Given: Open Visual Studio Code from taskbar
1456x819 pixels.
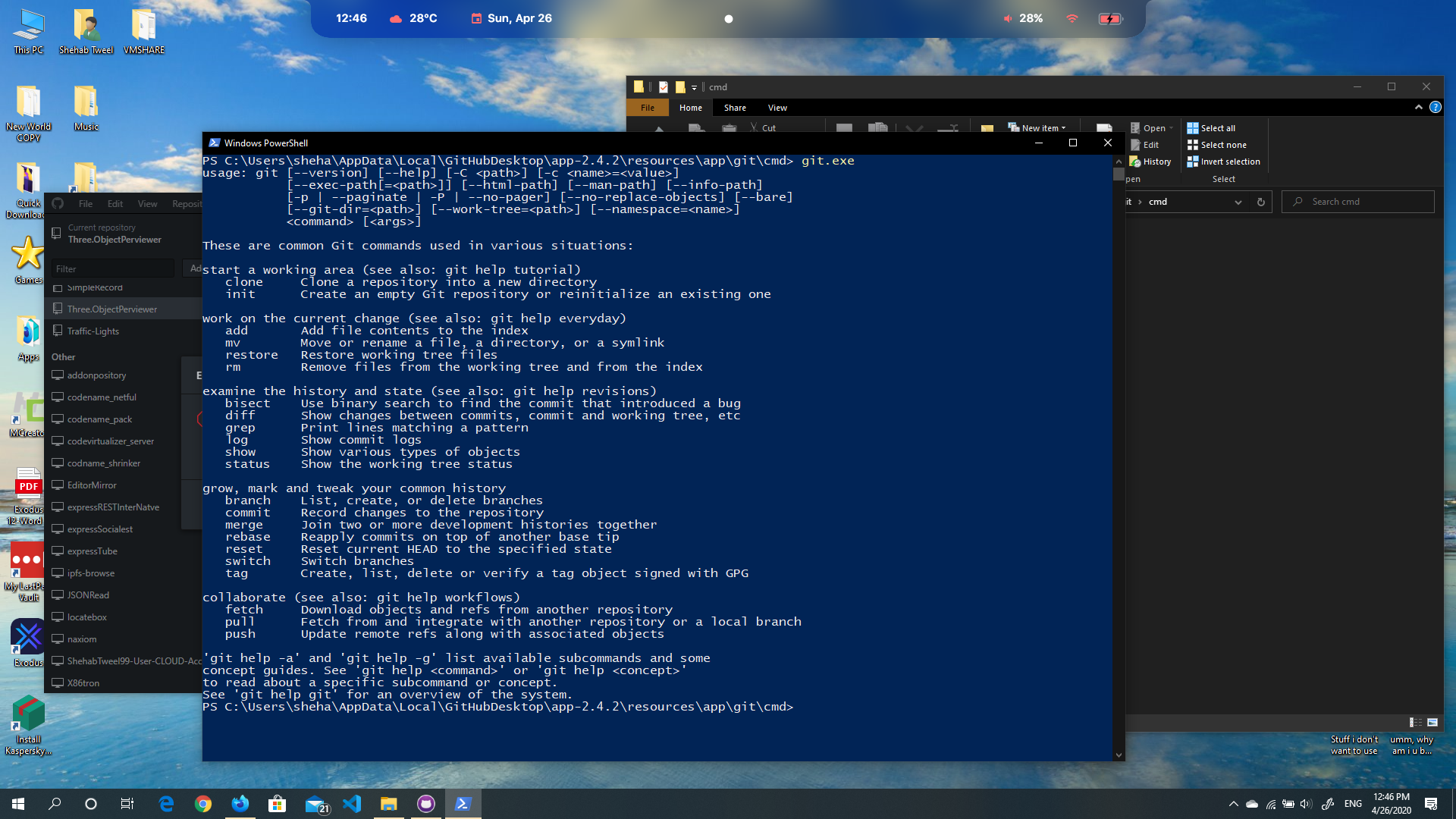Looking at the screenshot, I should click(x=352, y=804).
